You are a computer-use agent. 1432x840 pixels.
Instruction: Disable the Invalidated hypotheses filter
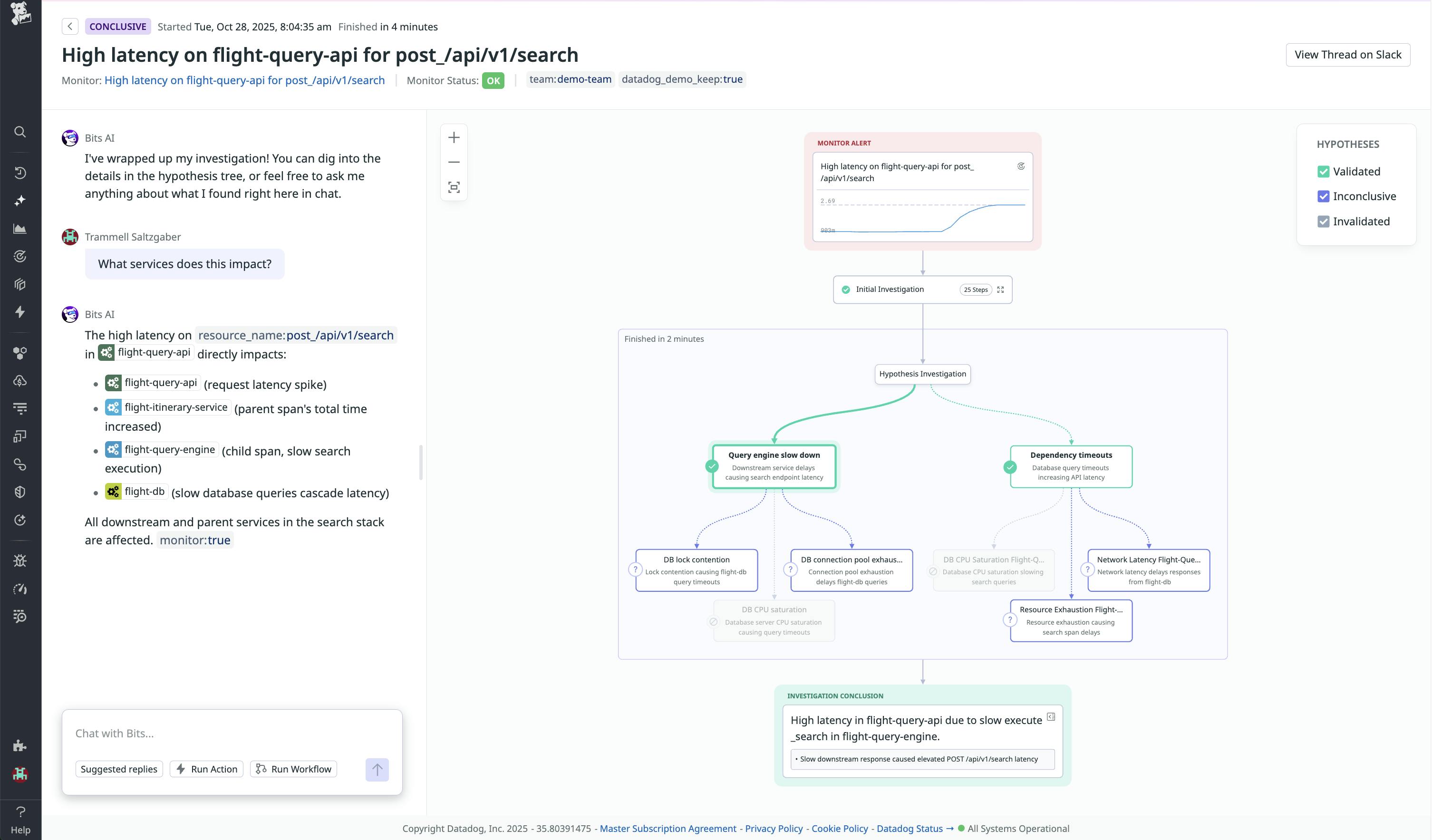pyautogui.click(x=1324, y=221)
